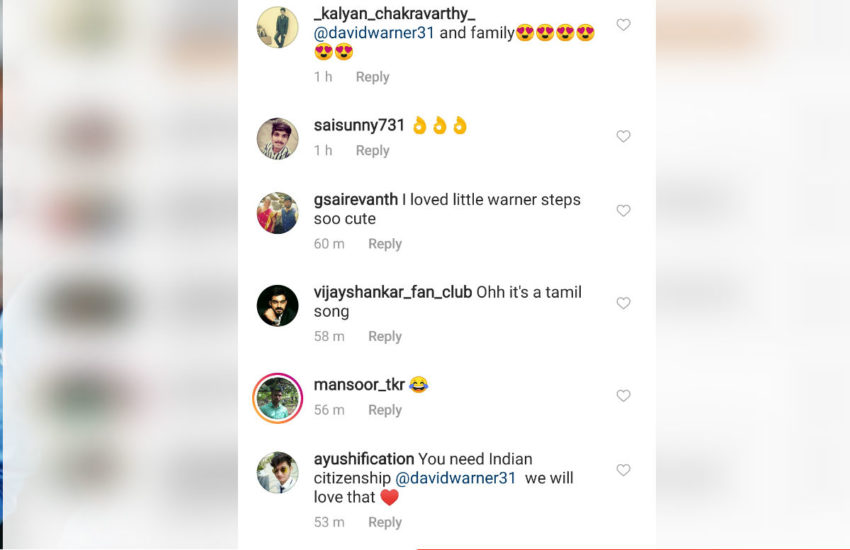The image size is (850, 550).
Task: Open ayushification's profile avatar
Action: point(278,473)
